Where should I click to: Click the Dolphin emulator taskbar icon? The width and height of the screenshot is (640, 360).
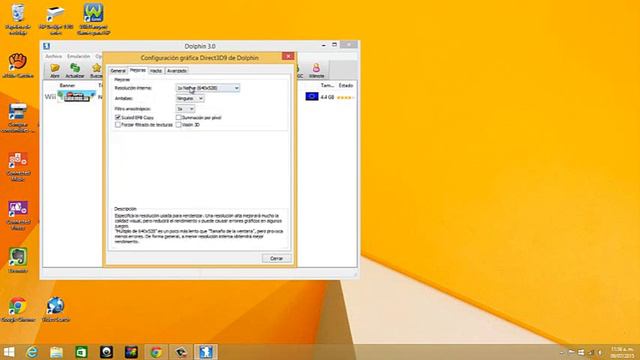tap(205, 352)
